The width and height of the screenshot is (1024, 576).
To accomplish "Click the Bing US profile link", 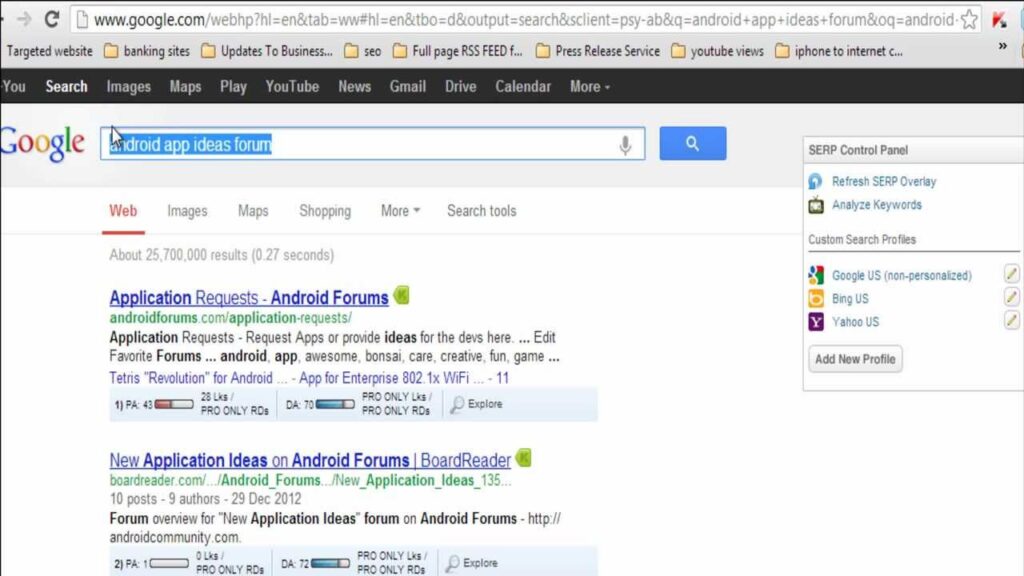I will pyautogui.click(x=850, y=298).
